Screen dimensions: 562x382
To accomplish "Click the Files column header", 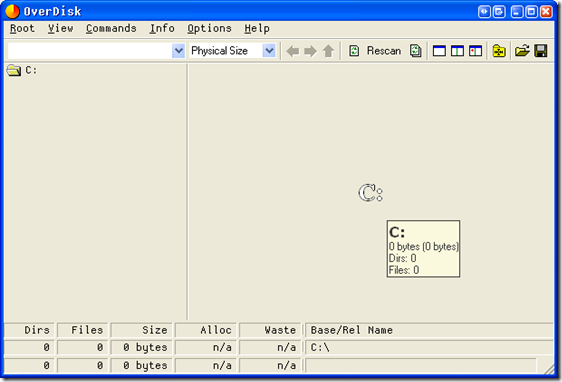I will (82, 330).
